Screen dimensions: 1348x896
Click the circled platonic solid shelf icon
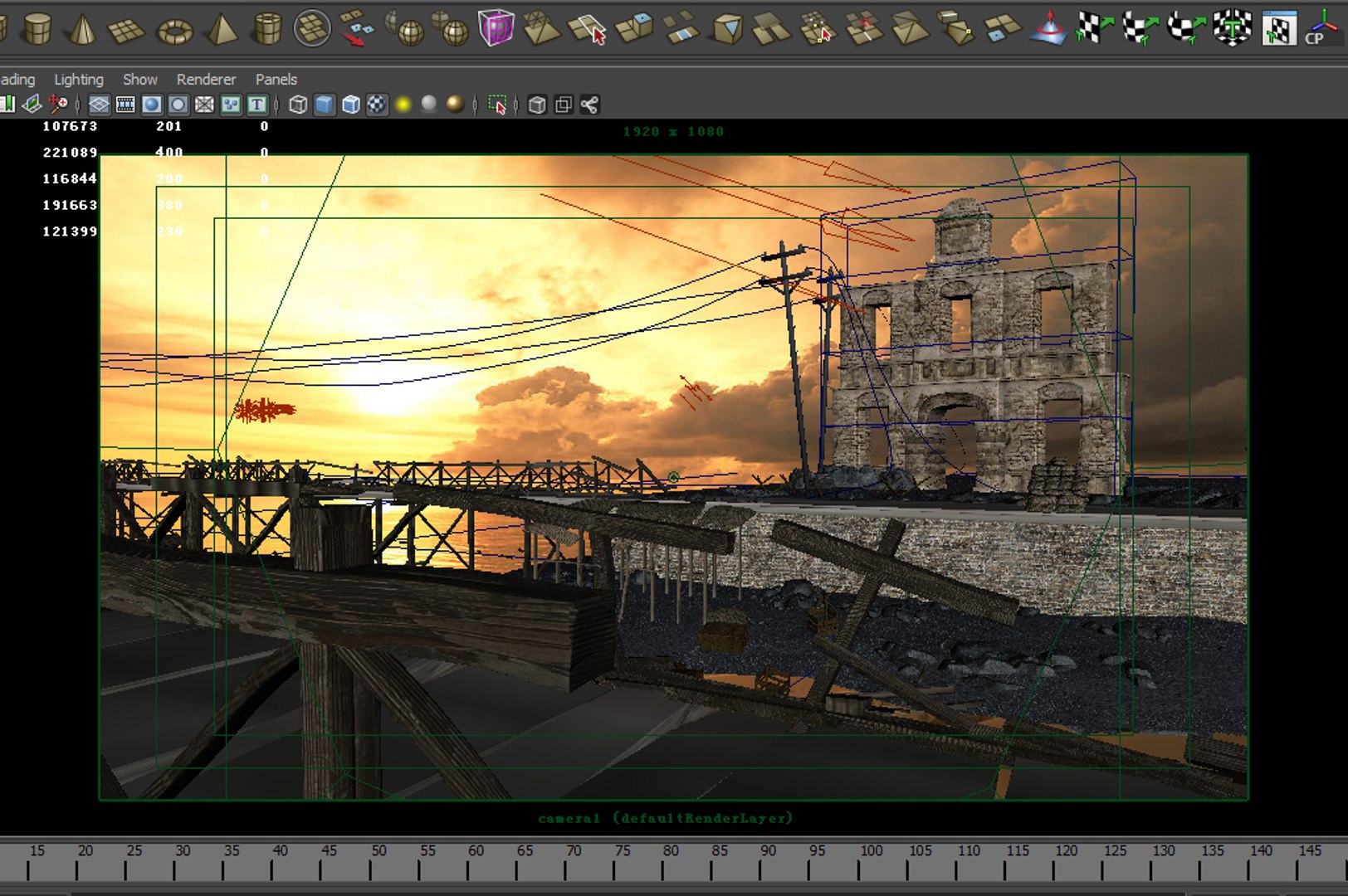312,28
